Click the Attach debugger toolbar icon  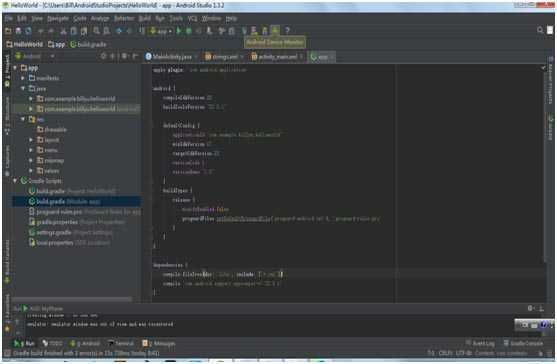(x=210, y=31)
